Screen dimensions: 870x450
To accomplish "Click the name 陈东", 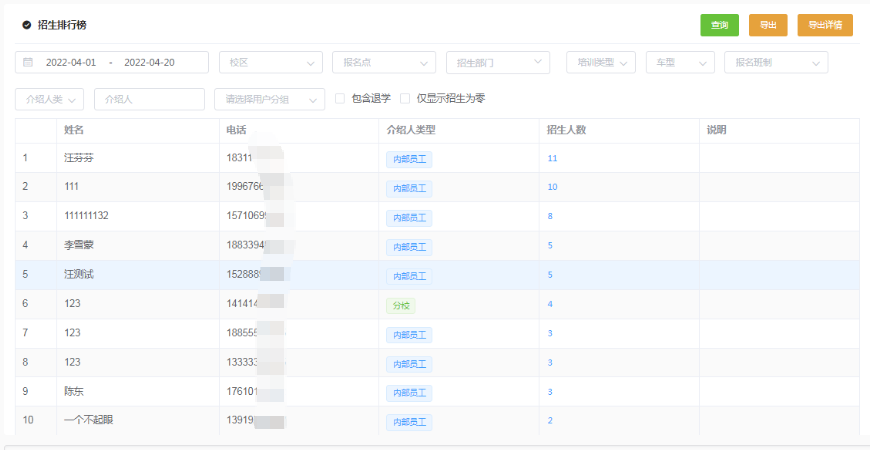I will [x=74, y=391].
